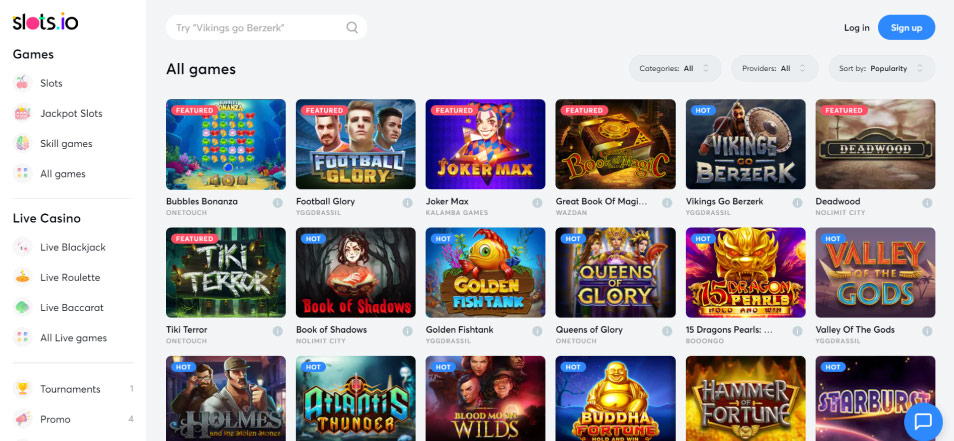Click the slots.io logo
The width and height of the screenshot is (954, 441).
[46, 22]
